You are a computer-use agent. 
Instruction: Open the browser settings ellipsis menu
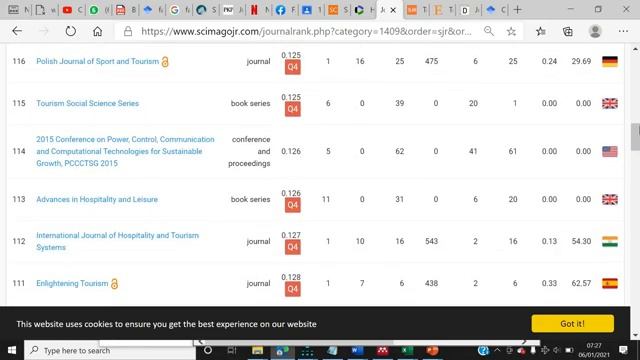(623, 31)
